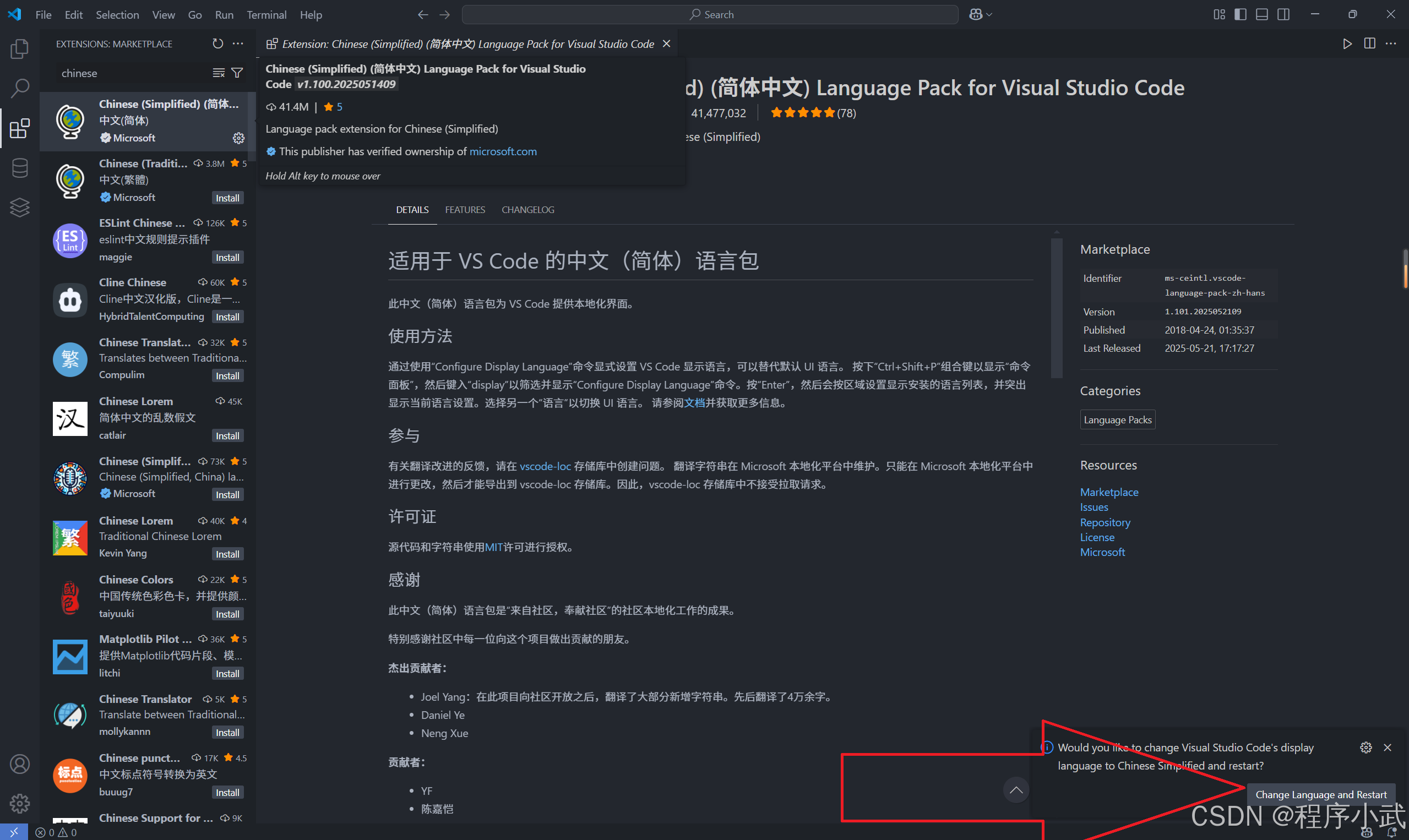Click the Change Language and Restart button

[1321, 794]
